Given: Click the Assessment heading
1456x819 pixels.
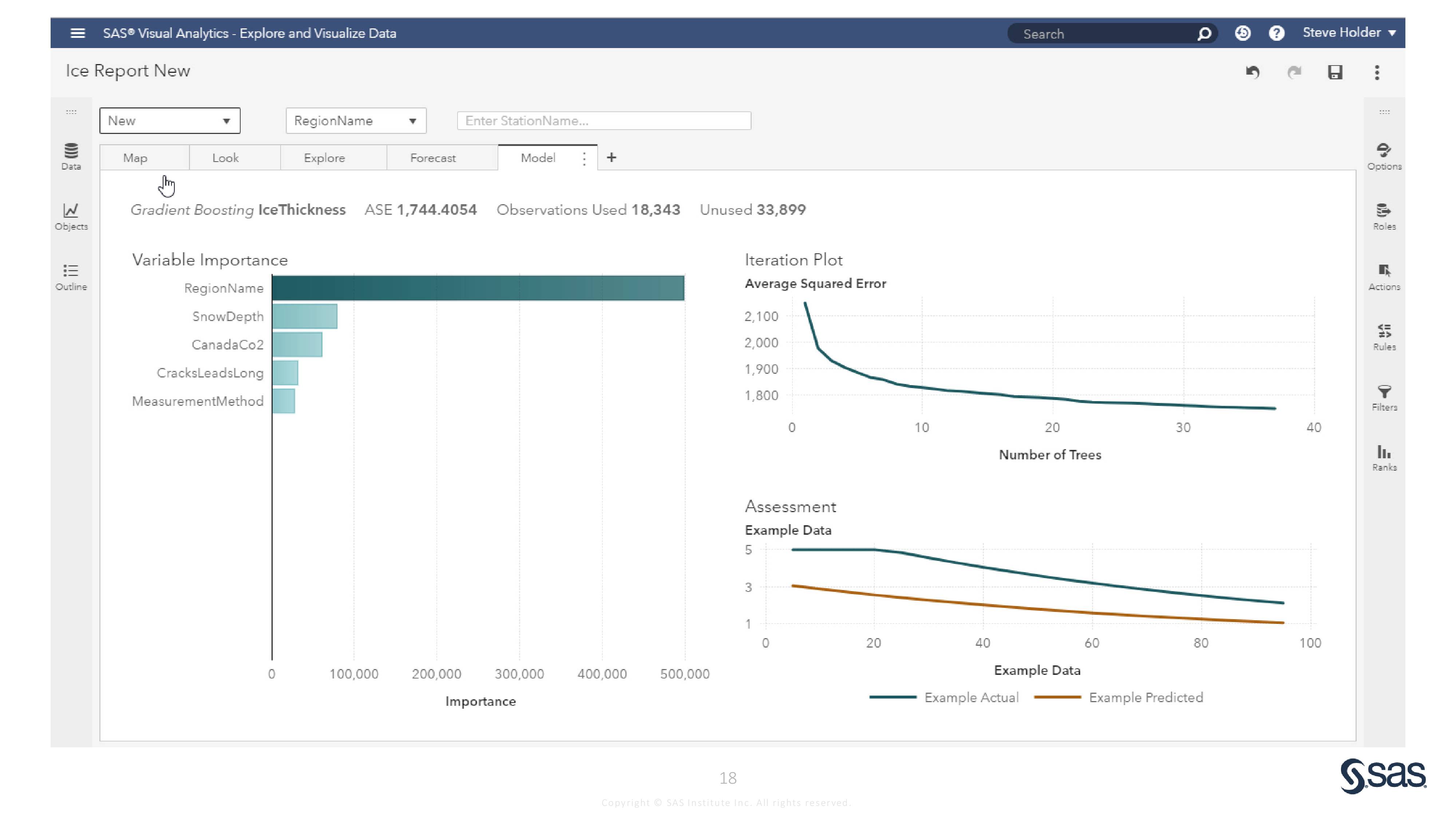Looking at the screenshot, I should point(790,506).
